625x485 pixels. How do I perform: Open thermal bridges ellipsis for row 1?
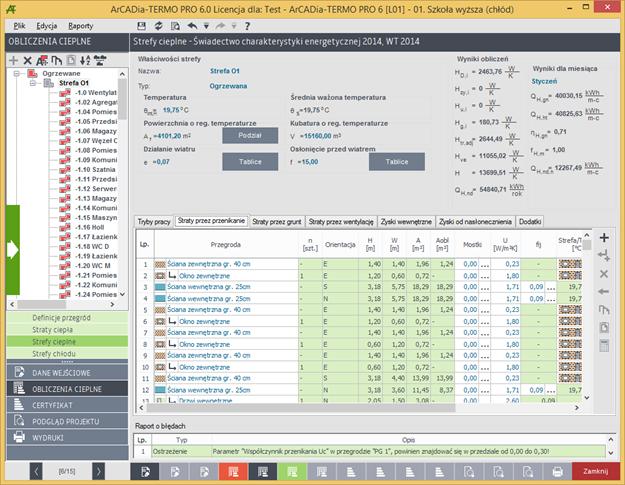(x=485, y=264)
